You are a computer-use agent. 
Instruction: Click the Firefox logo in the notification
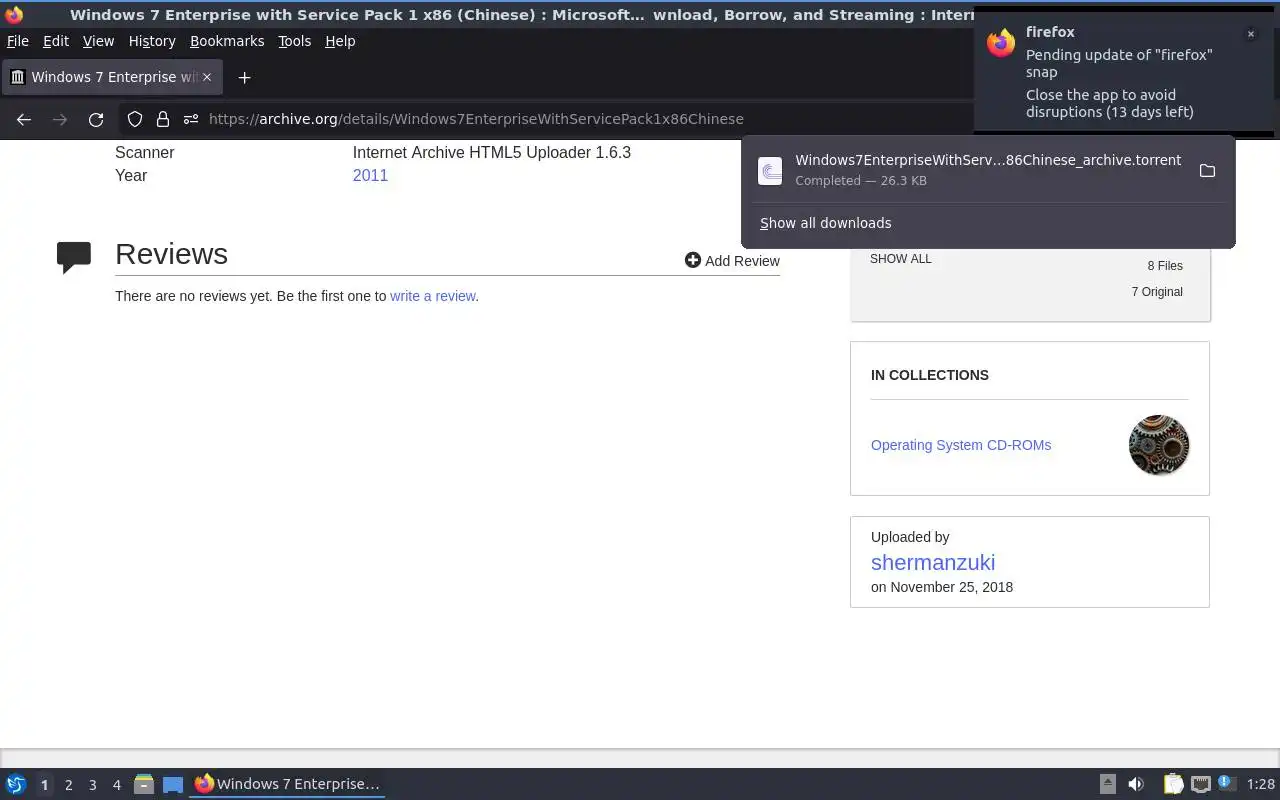point(1001,43)
